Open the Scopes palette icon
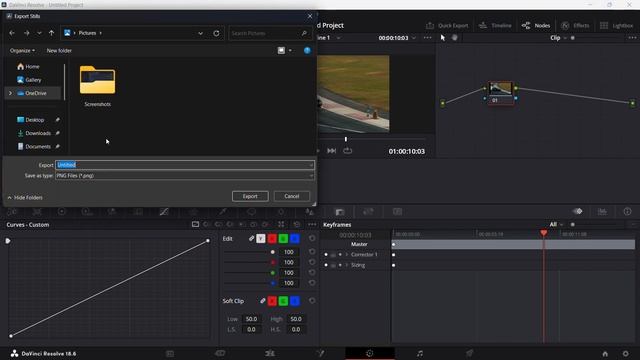Viewport: 640px width, 360px height. tap(602, 211)
